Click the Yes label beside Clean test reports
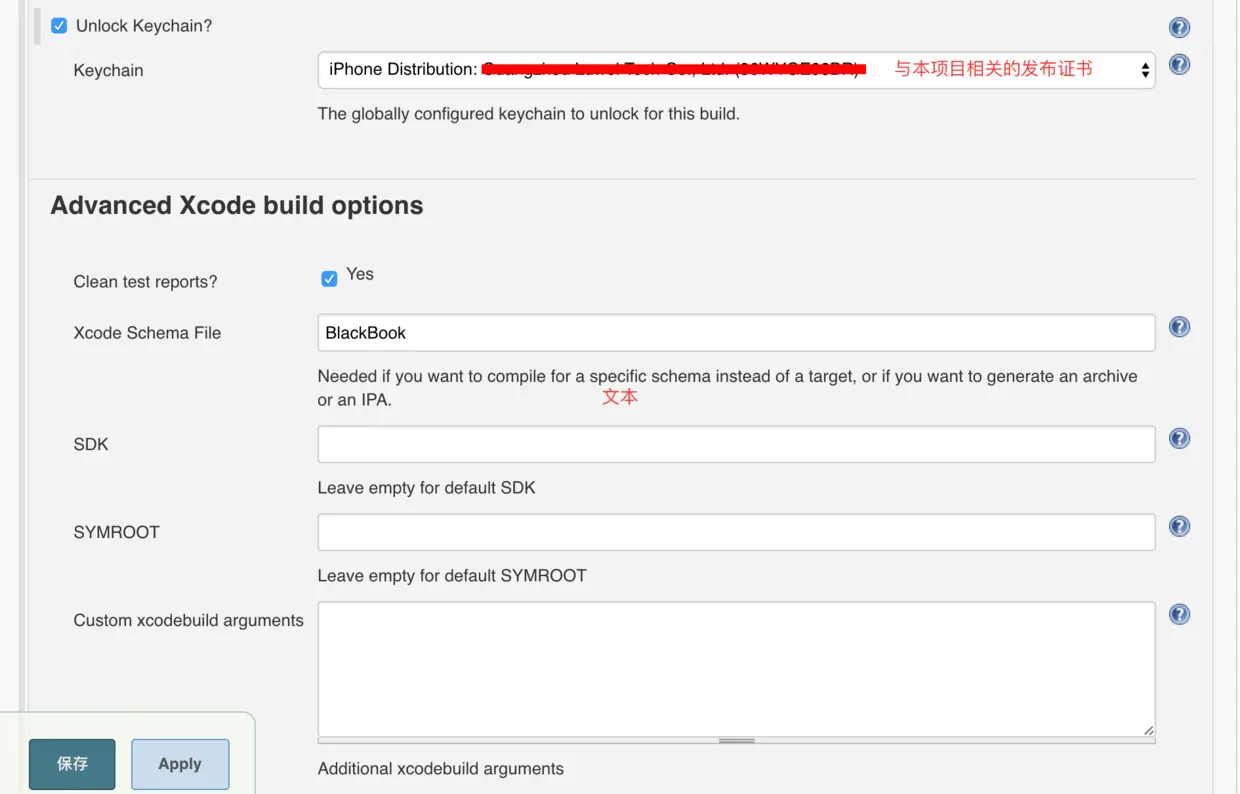 click(x=360, y=274)
